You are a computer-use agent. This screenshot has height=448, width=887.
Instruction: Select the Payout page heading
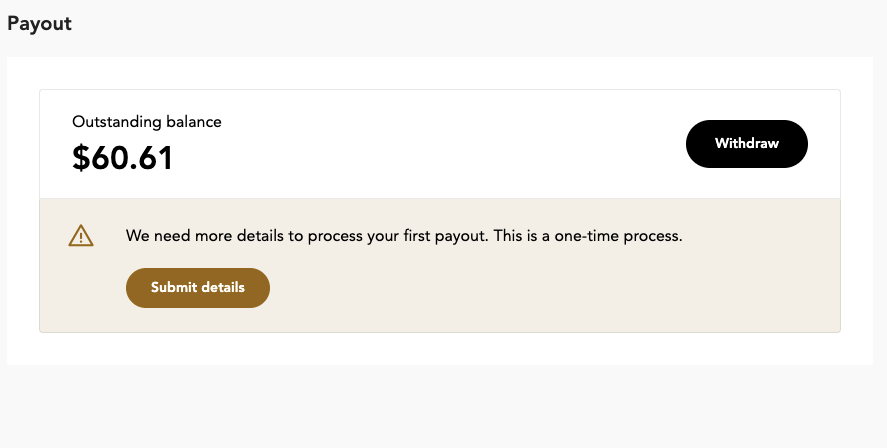[x=40, y=24]
